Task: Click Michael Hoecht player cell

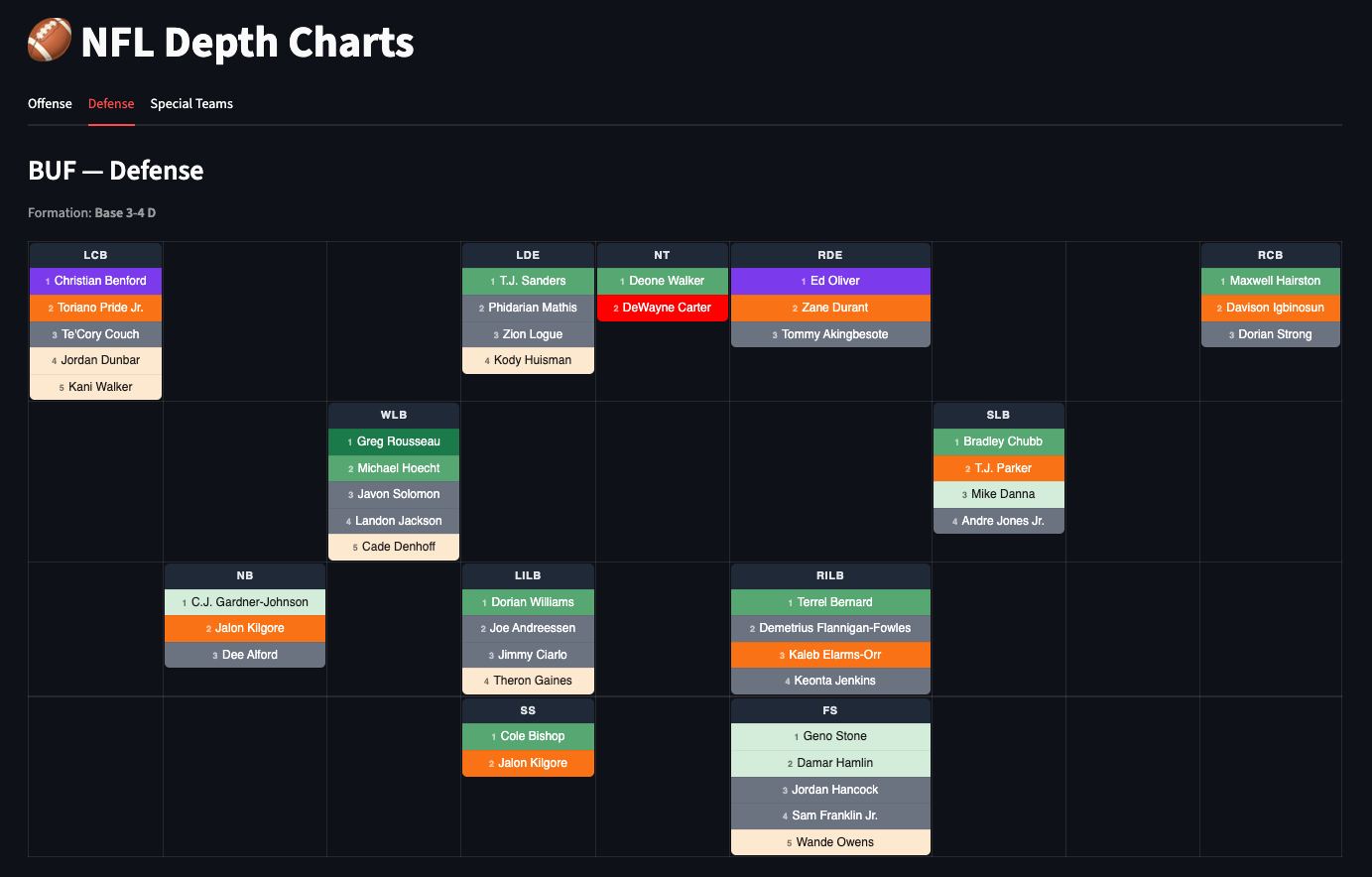Action: pyautogui.click(x=394, y=468)
